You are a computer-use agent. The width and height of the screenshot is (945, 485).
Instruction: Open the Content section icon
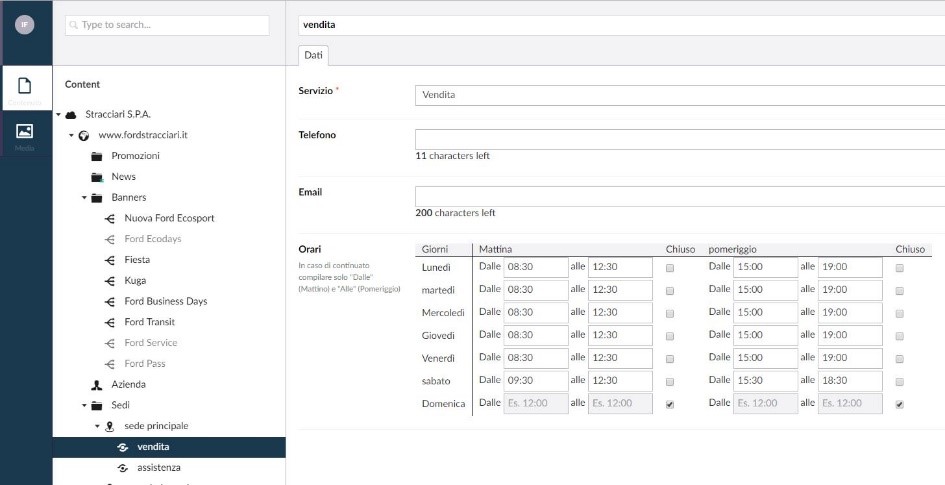point(25,86)
